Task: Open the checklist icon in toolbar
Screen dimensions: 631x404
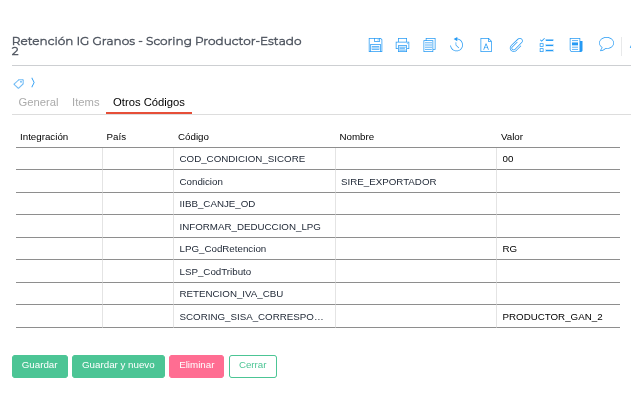Action: (546, 45)
